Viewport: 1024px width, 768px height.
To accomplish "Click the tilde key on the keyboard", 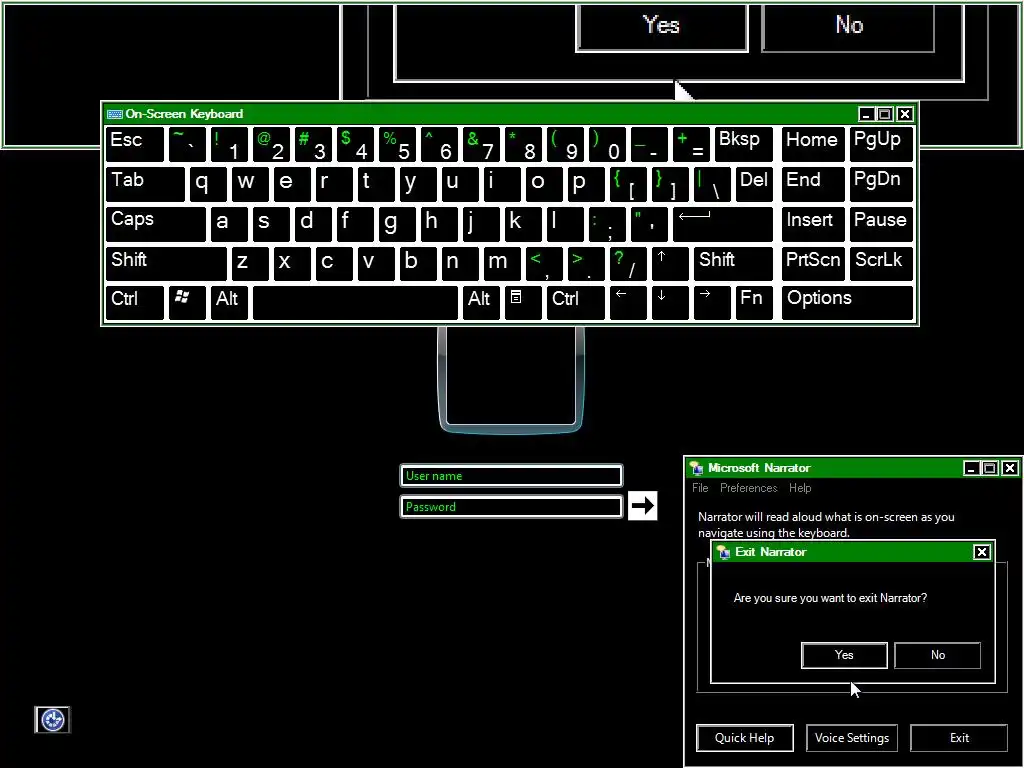I will point(187,144).
